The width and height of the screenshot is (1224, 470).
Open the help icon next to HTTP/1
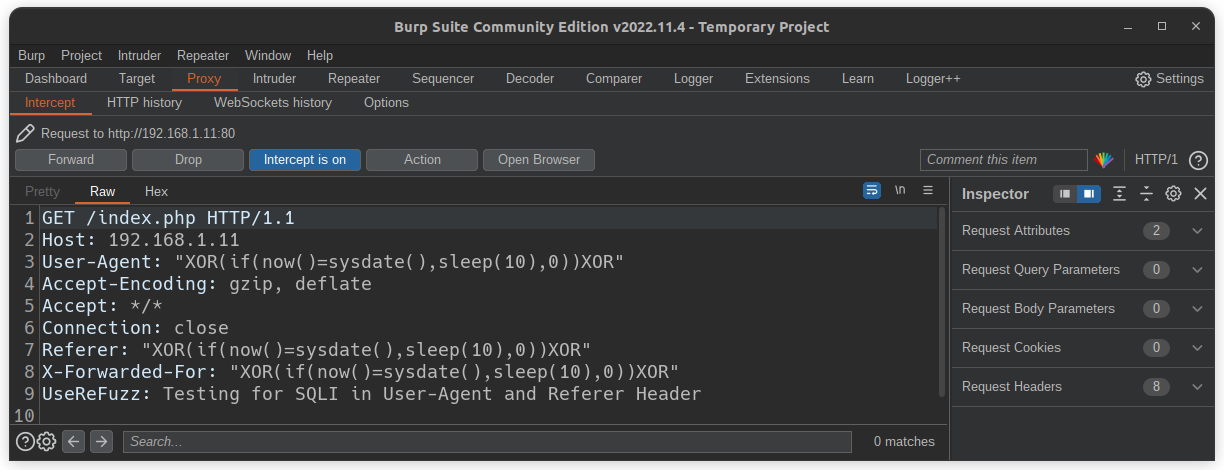coord(1198,160)
